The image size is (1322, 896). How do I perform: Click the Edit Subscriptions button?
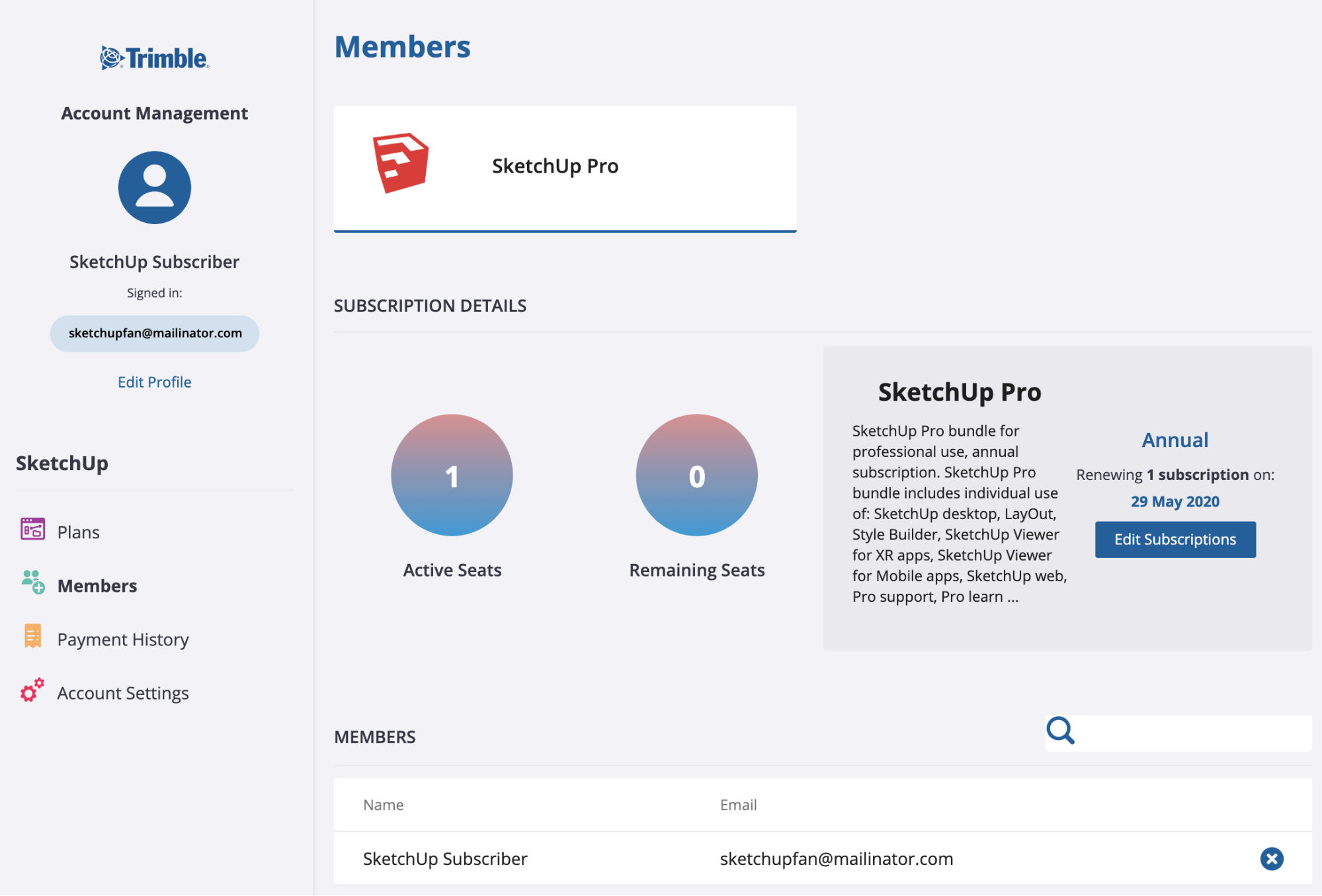pos(1175,539)
